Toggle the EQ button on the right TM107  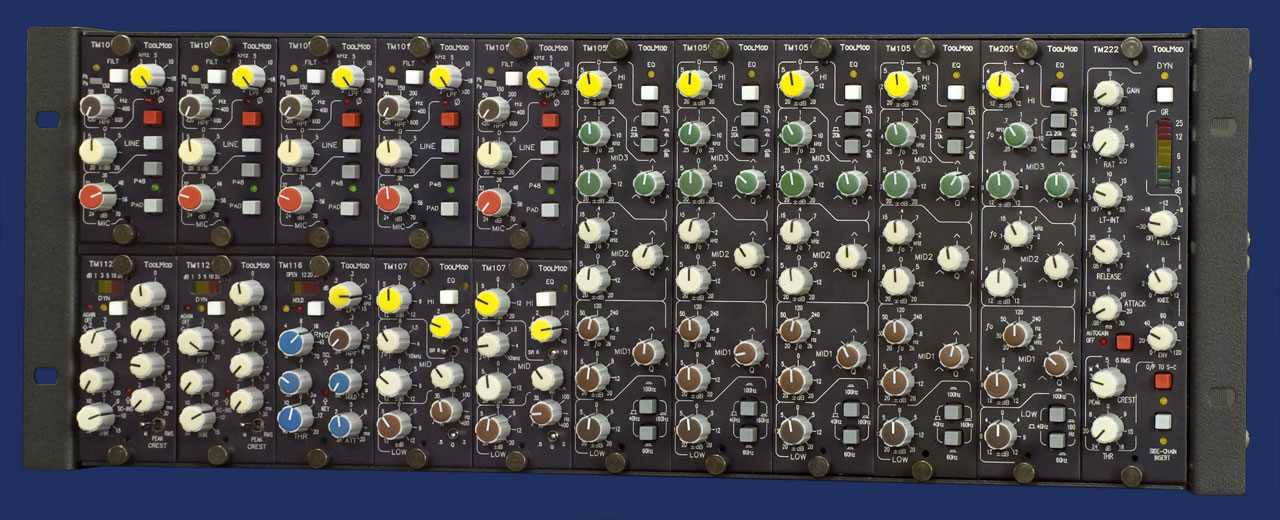(x=547, y=297)
